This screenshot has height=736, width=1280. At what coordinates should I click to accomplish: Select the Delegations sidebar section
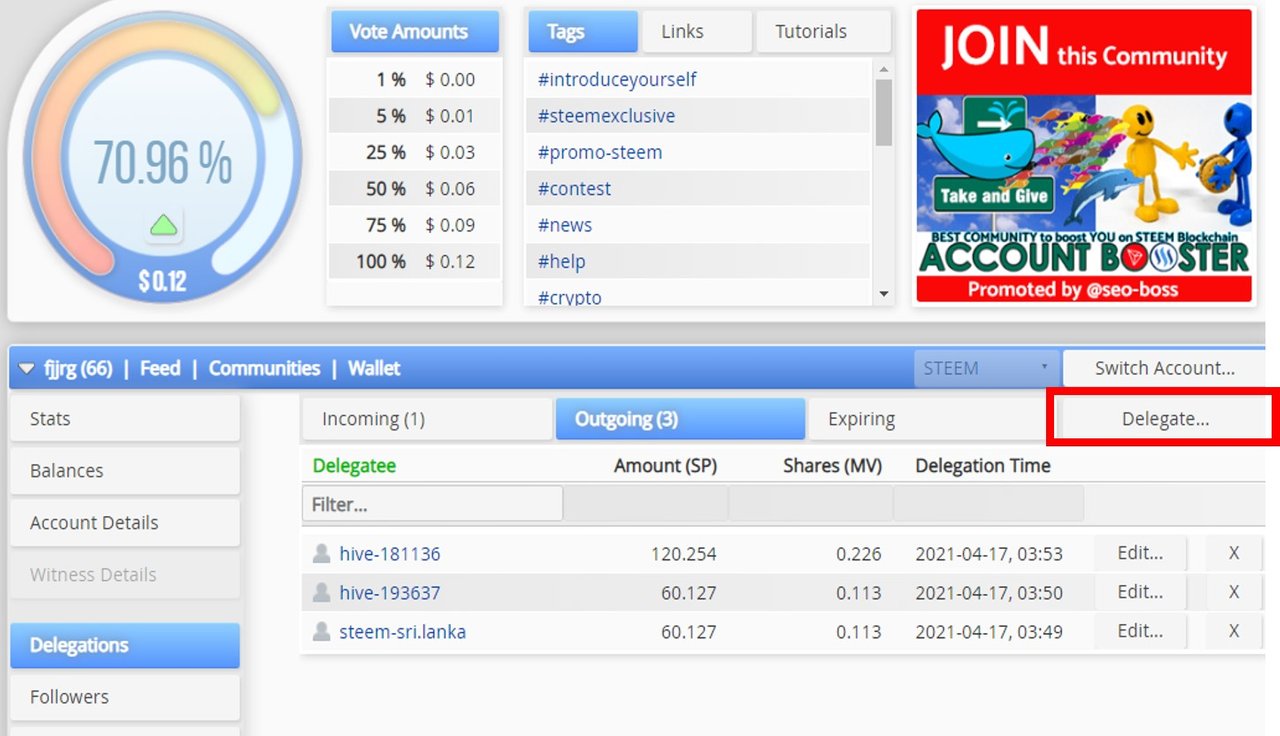[125, 645]
